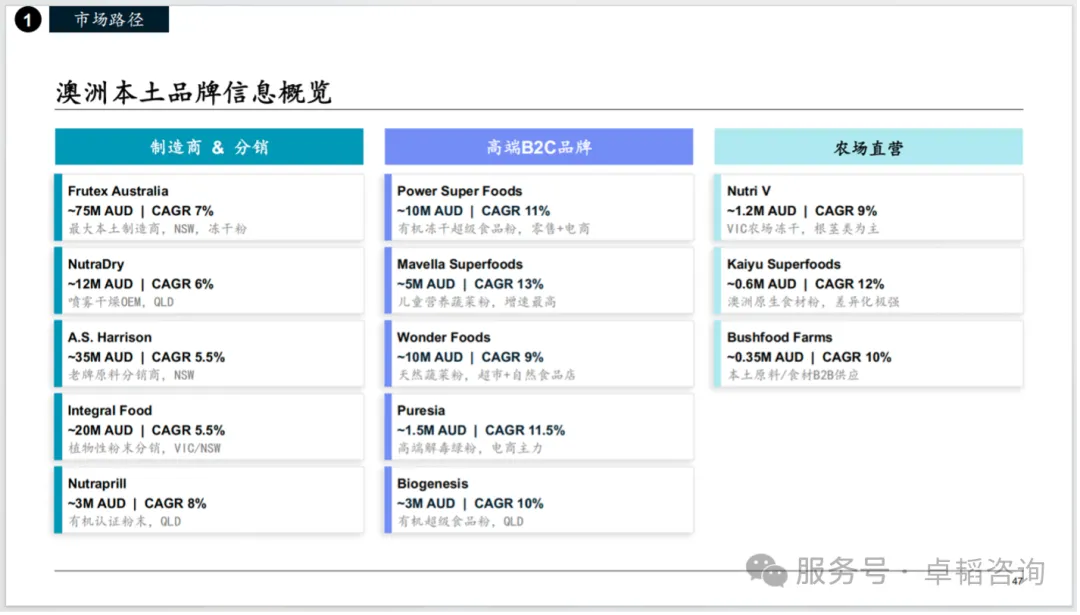This screenshot has width=1080, height=615.
Task: Click the ~10M AUD | CAGR 9% figure
Action: (470, 357)
